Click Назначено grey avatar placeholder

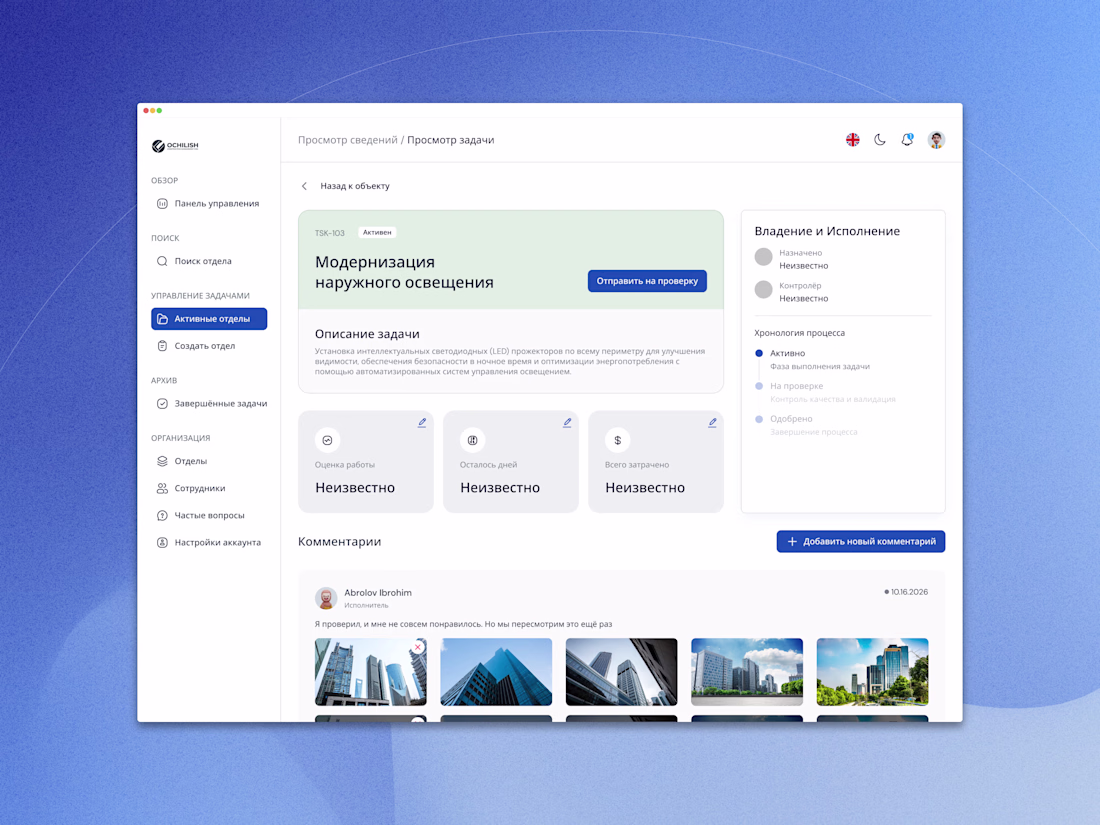point(763,257)
